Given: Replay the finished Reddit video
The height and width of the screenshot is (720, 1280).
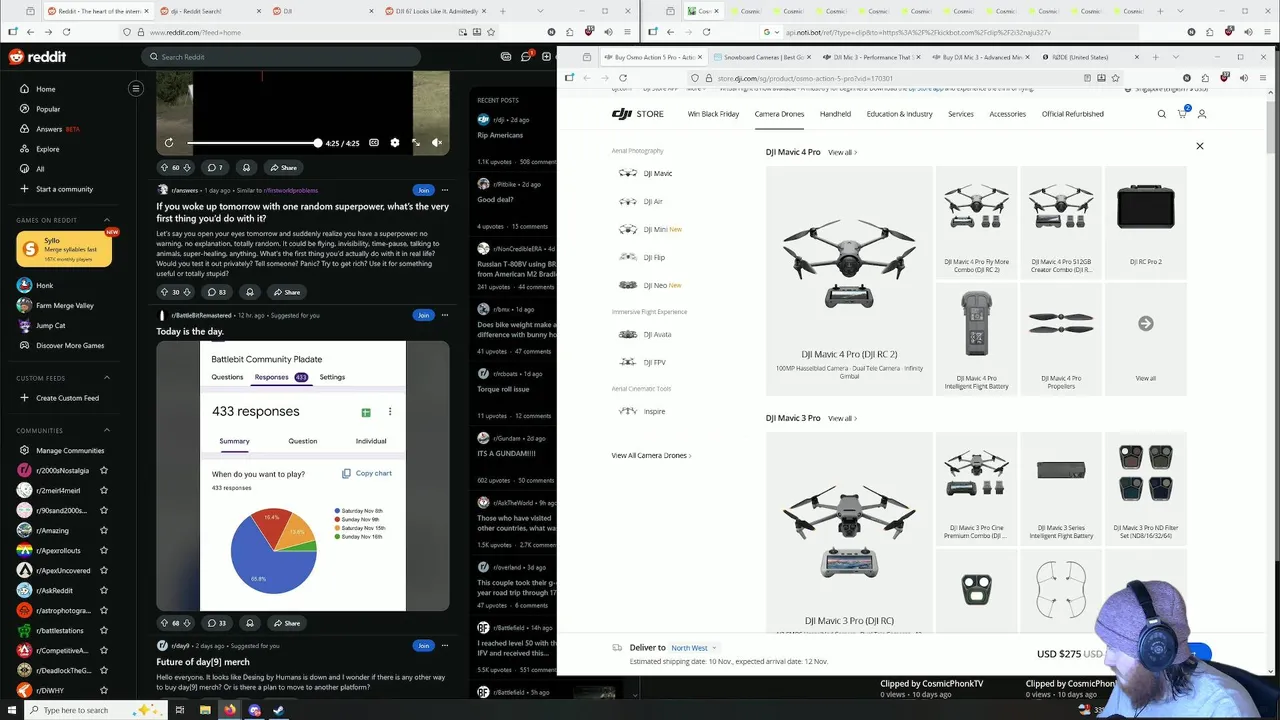Looking at the screenshot, I should coord(169,143).
